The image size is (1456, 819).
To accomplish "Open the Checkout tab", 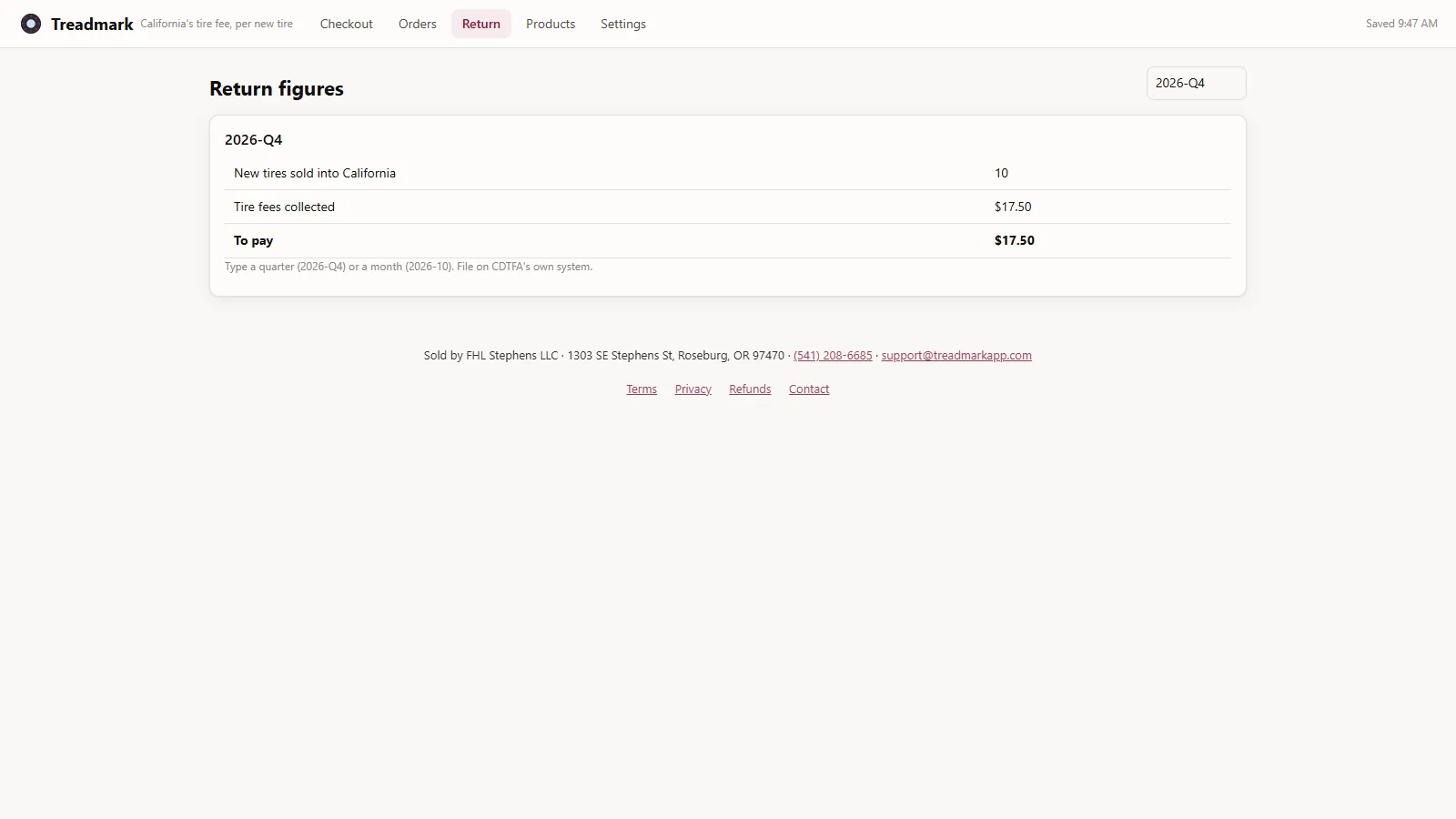I will [x=346, y=24].
